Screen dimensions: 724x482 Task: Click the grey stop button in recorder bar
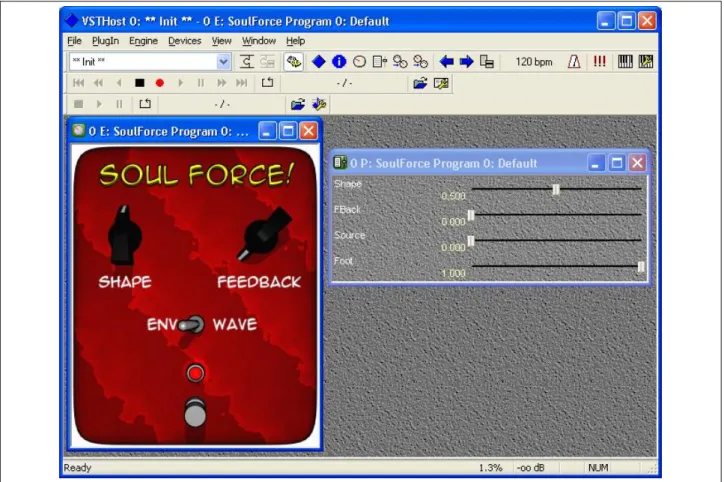[78, 104]
